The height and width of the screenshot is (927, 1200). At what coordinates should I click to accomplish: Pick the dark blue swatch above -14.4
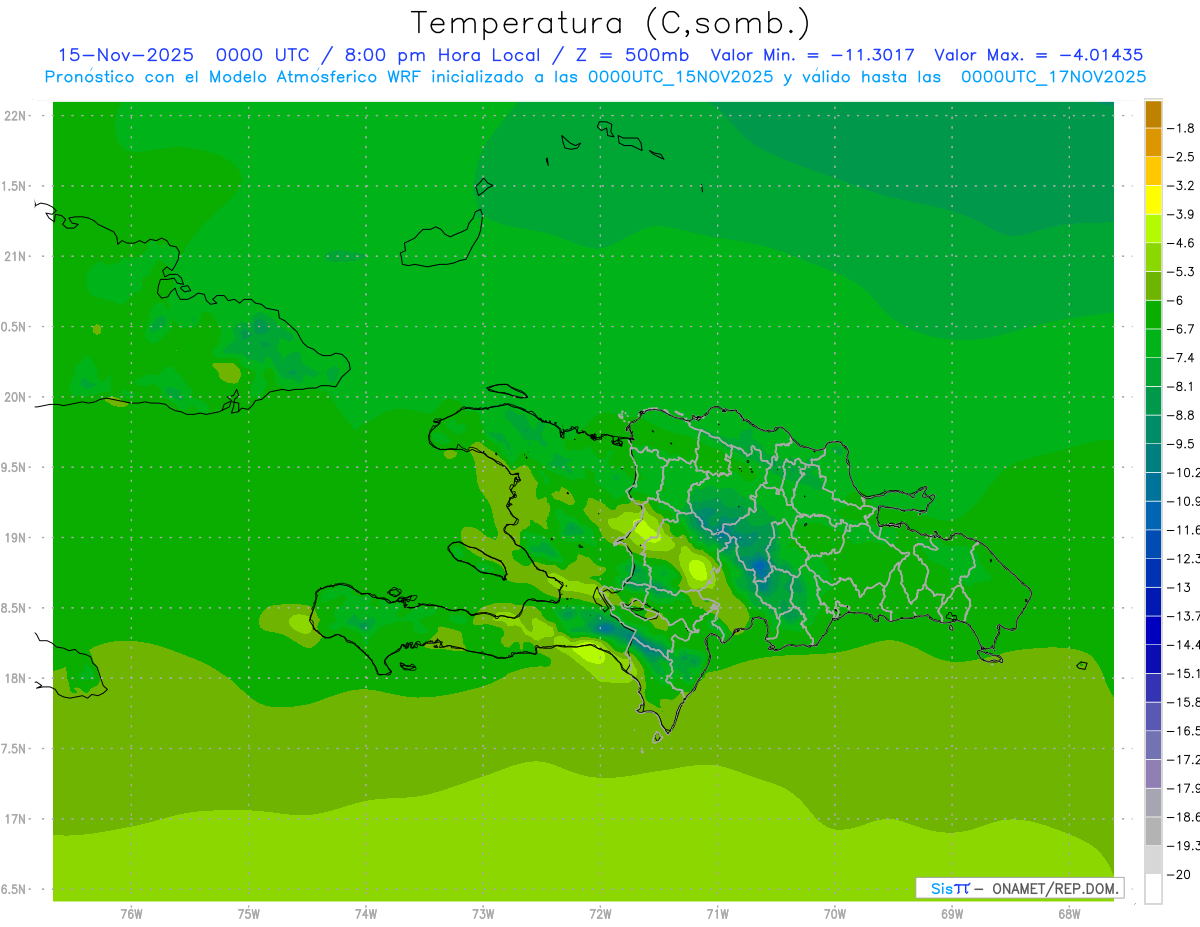[1153, 630]
